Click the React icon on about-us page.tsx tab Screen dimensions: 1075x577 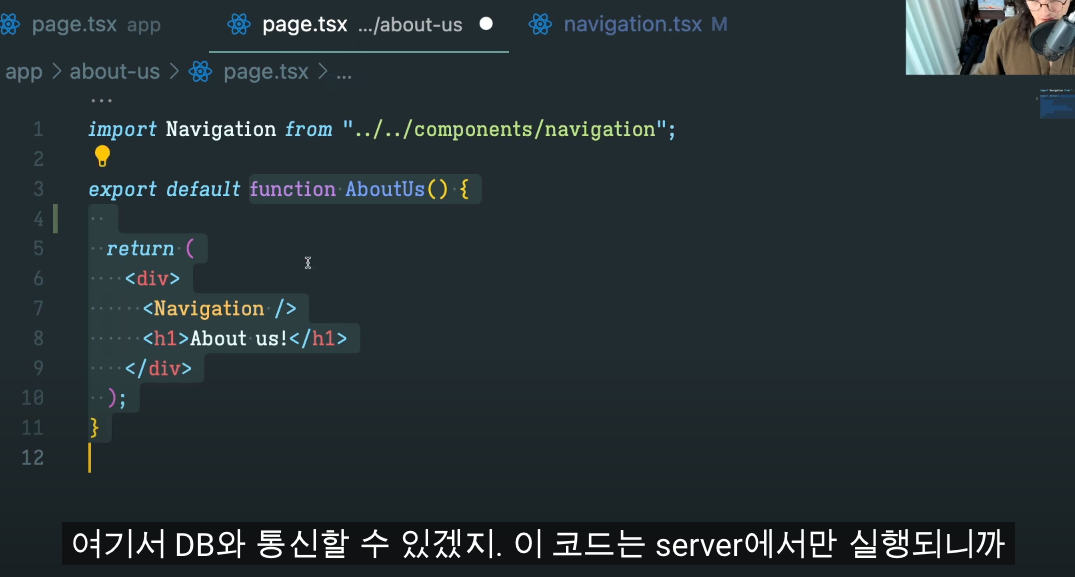pyautogui.click(x=239, y=25)
